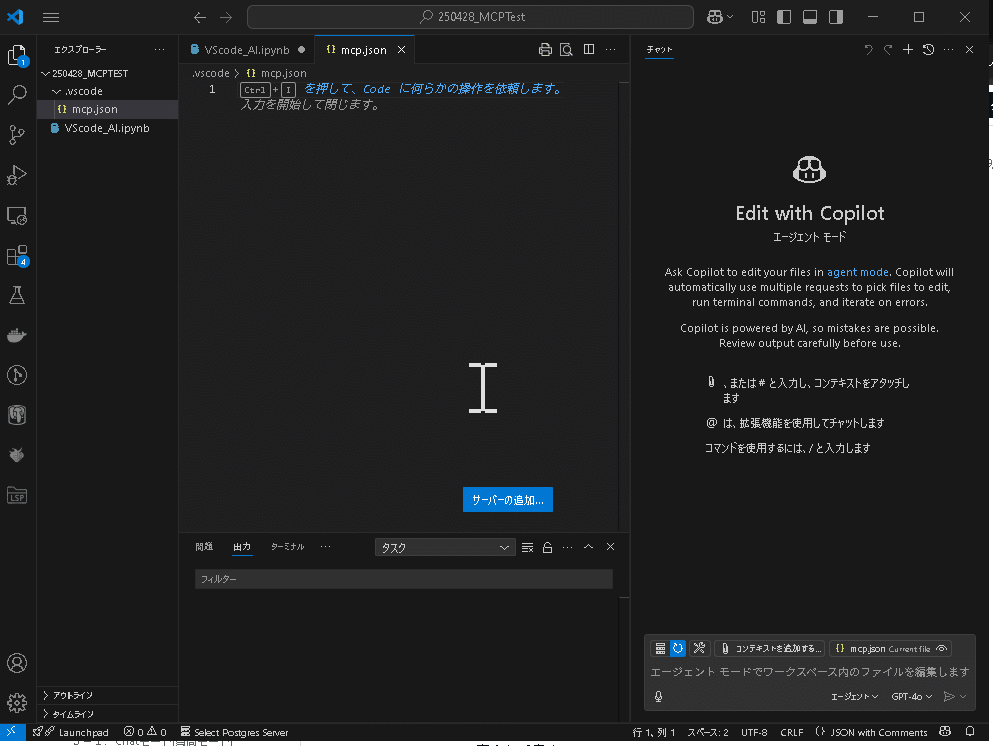
Task: Toggle the output lock in the output panel
Action: click(x=546, y=547)
